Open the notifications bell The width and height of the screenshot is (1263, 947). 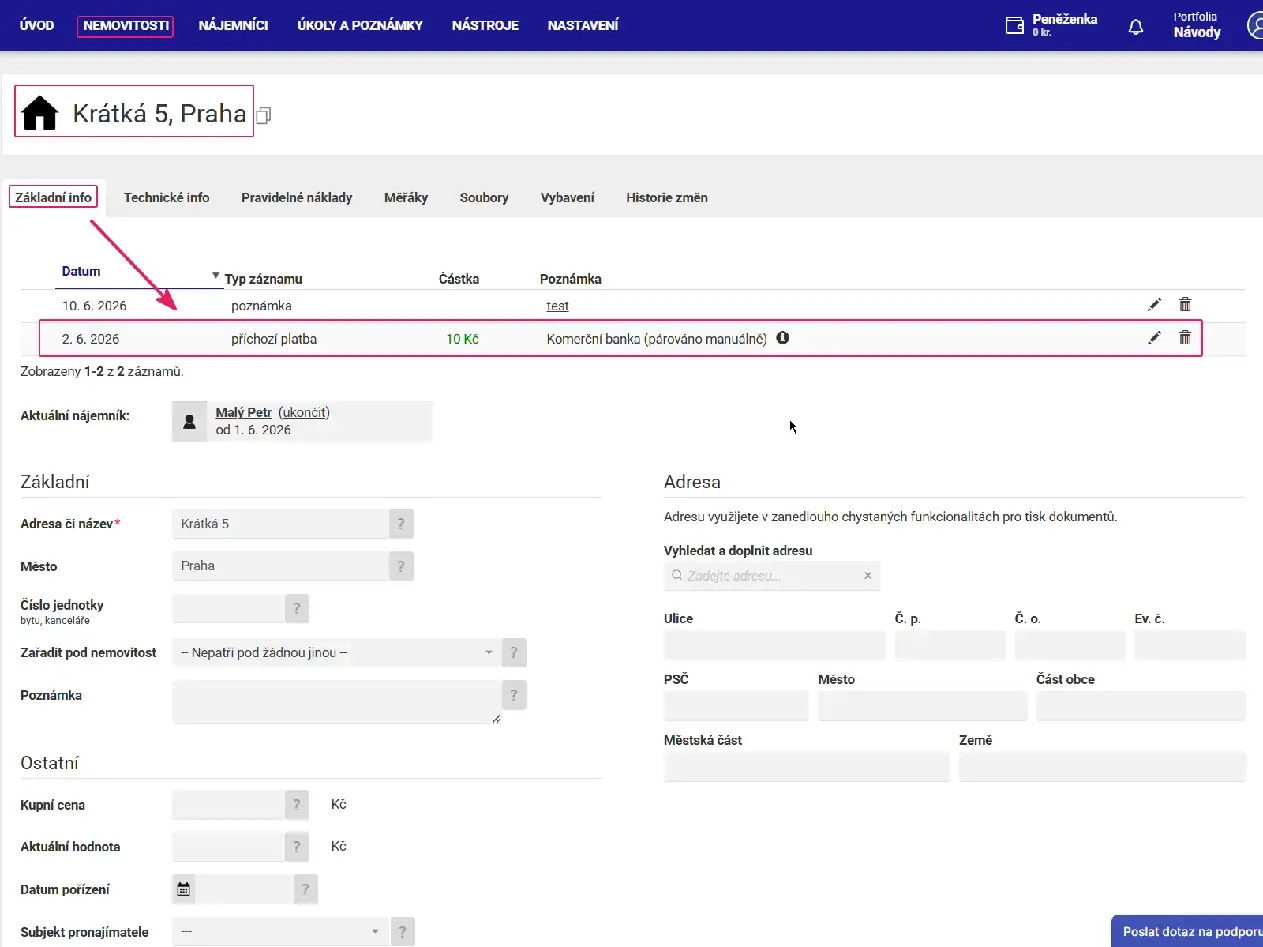(1135, 27)
